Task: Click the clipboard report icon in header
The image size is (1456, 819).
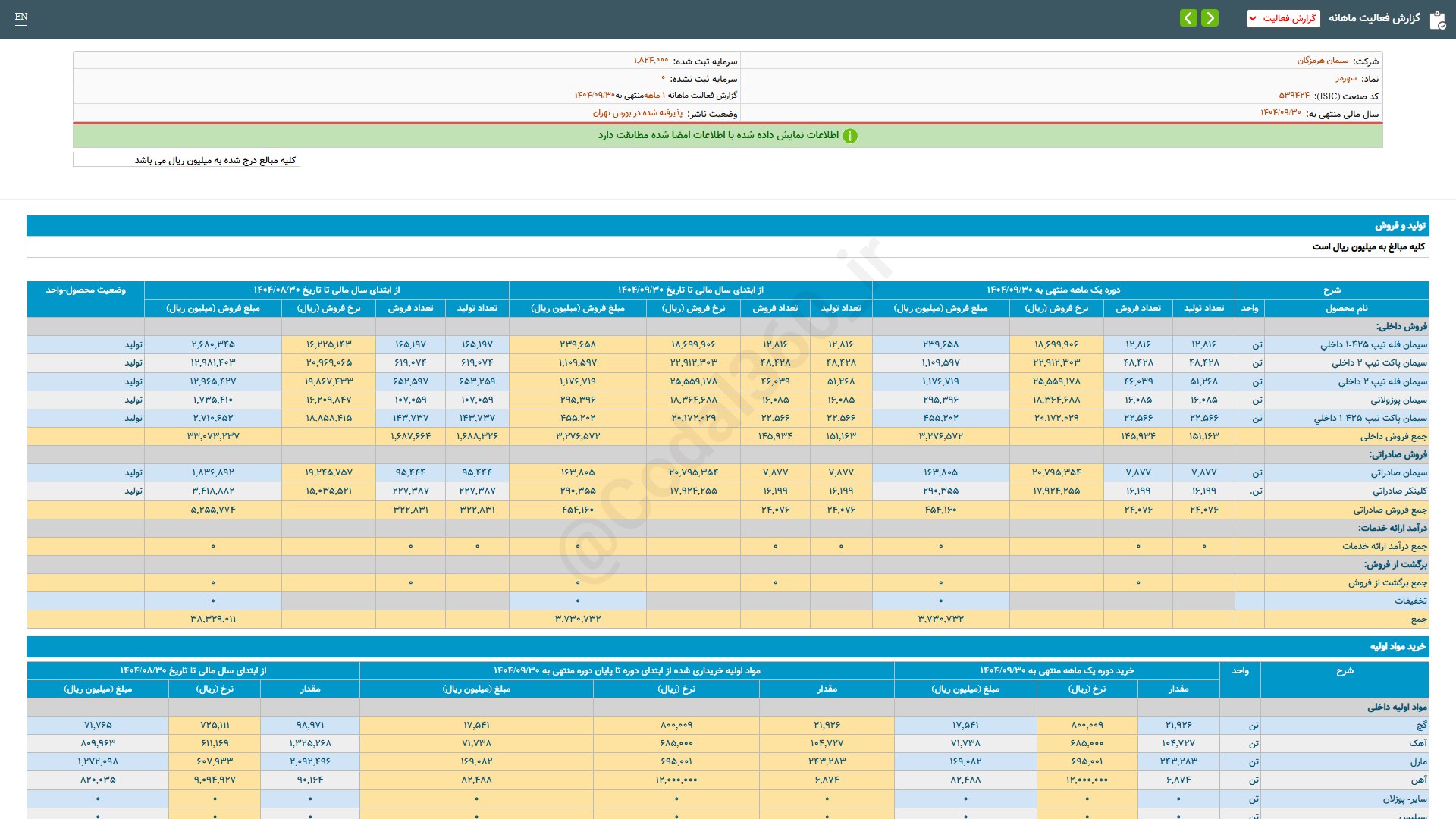Action: pos(1437,20)
